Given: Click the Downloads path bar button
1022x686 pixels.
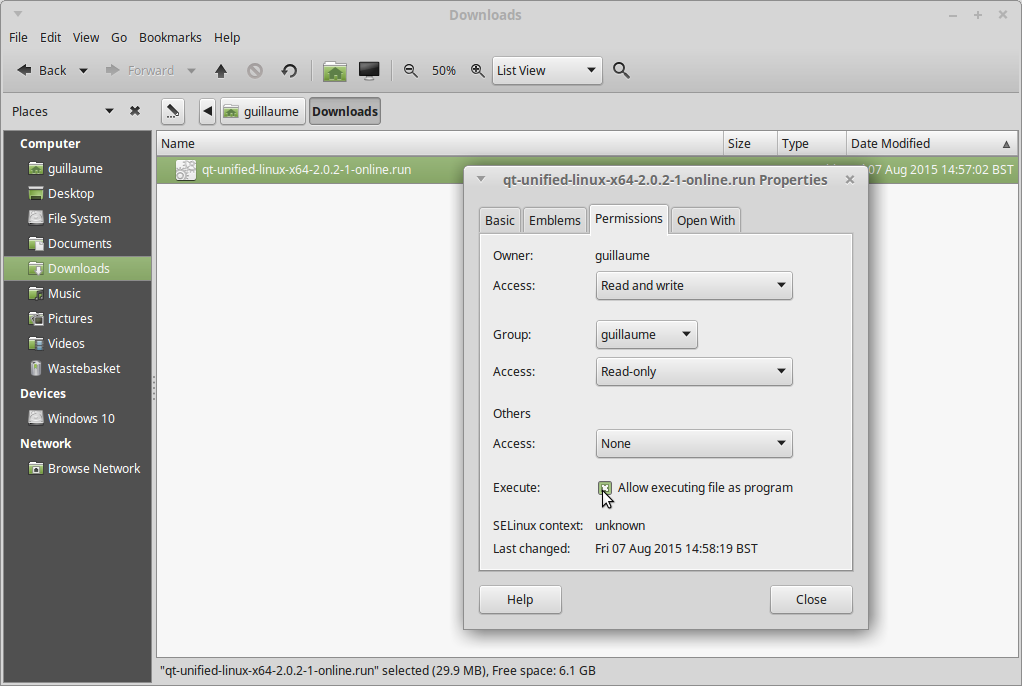Looking at the screenshot, I should [345, 112].
